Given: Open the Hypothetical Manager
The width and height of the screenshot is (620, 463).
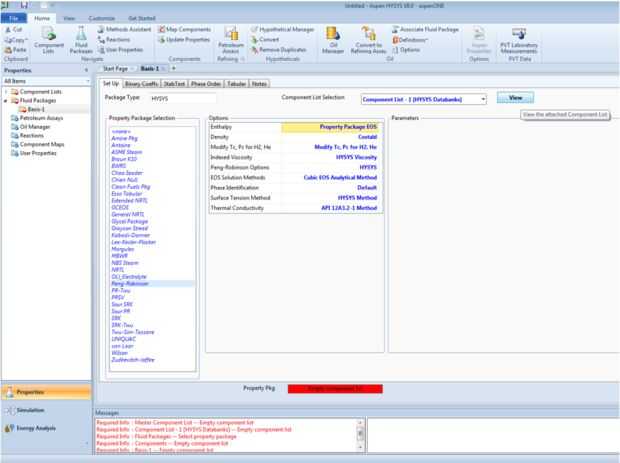Looking at the screenshot, I should pyautogui.click(x=283, y=30).
